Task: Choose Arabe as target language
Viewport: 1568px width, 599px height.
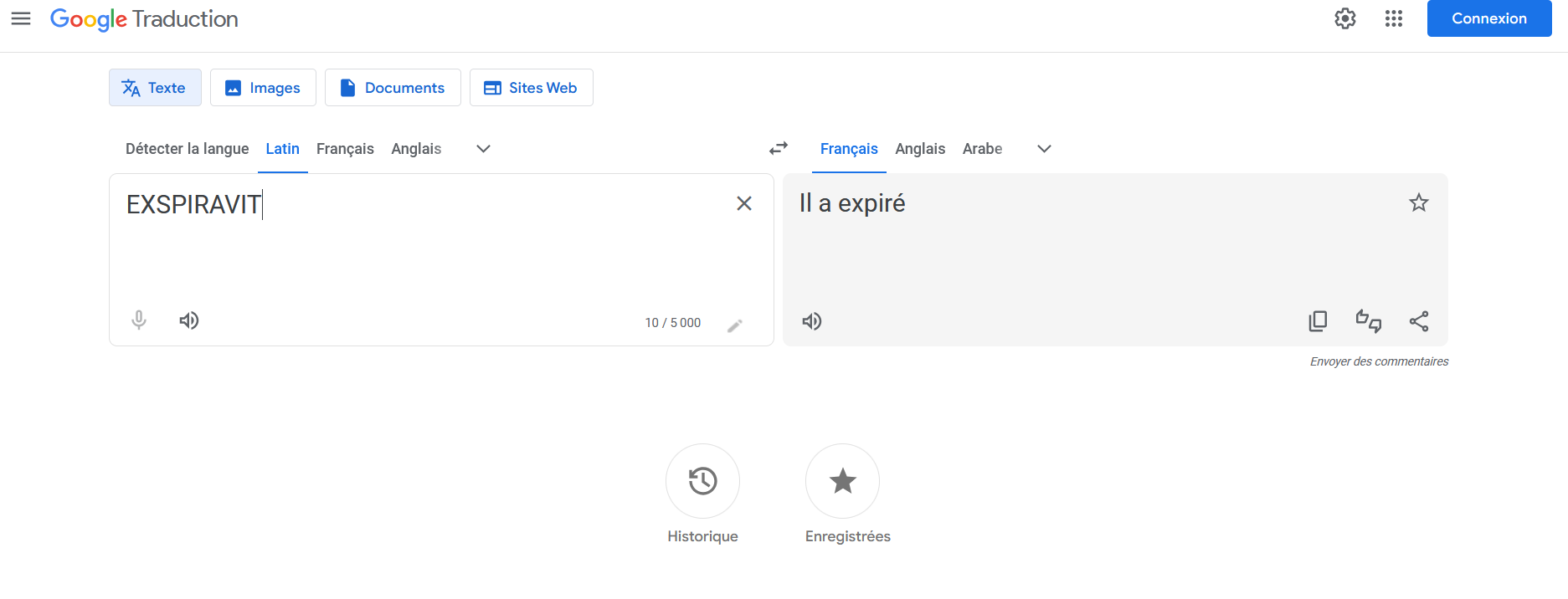Action: (982, 149)
